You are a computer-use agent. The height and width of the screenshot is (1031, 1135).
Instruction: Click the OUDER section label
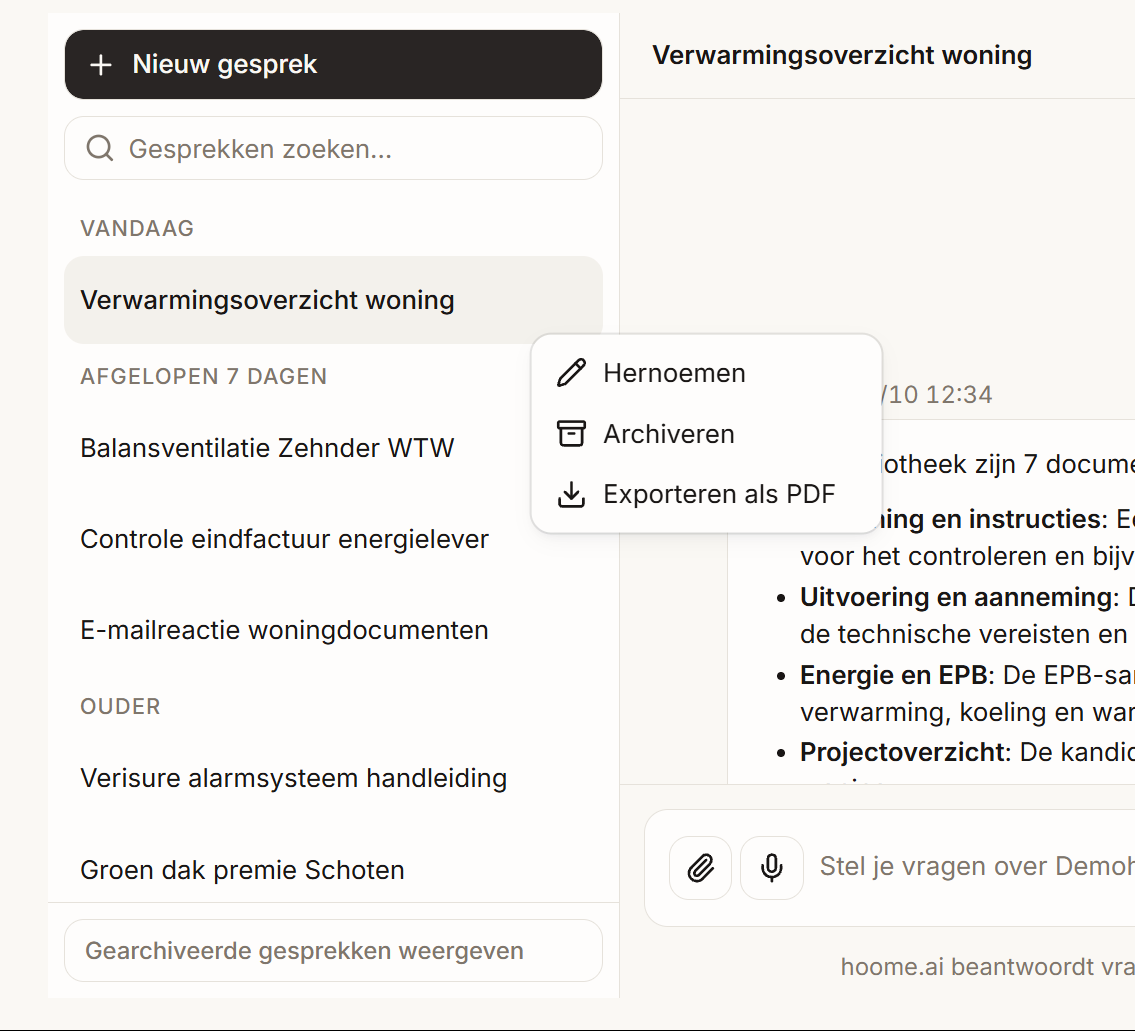pos(120,706)
